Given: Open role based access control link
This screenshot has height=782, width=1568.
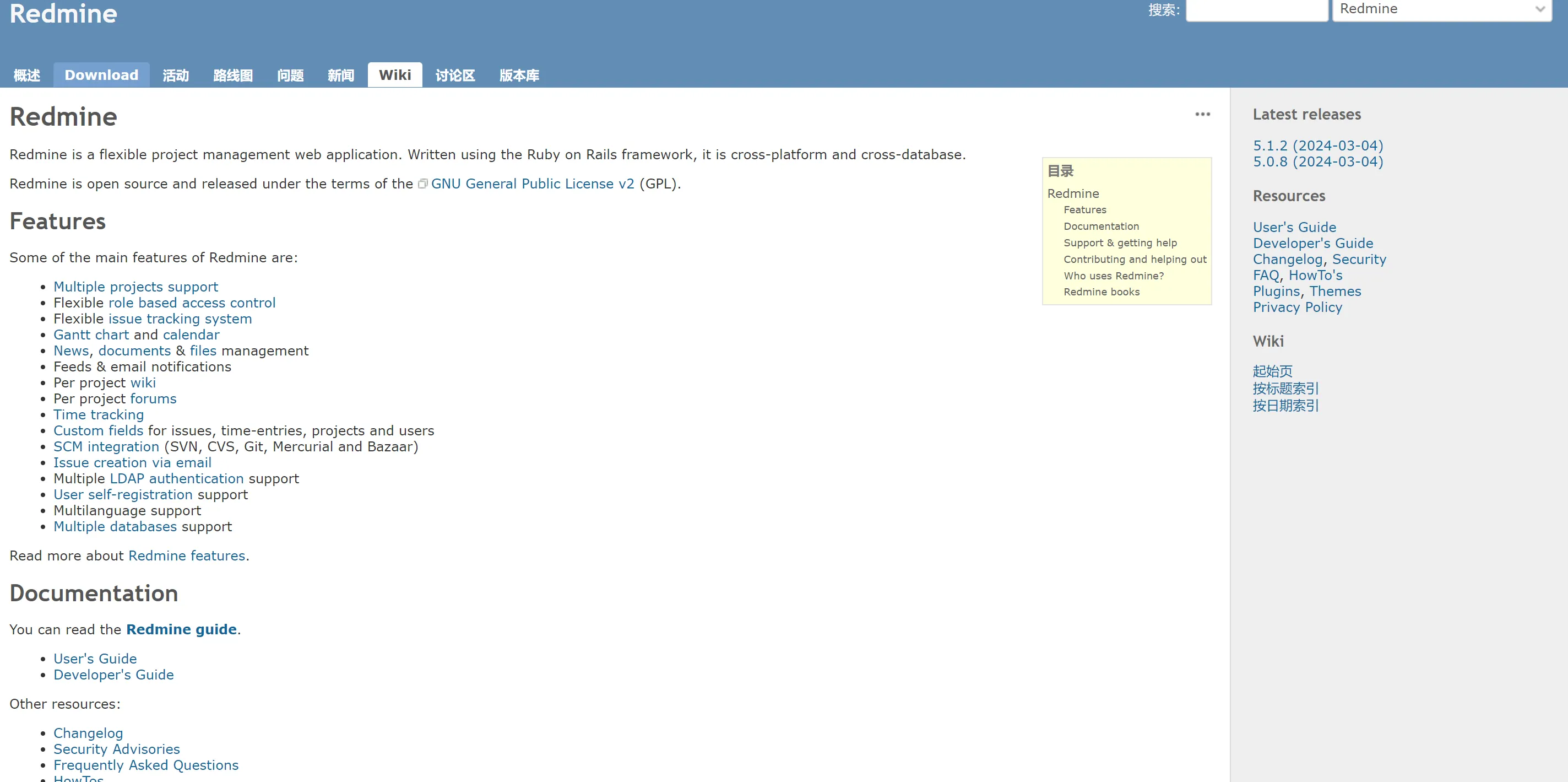Looking at the screenshot, I should (192, 303).
